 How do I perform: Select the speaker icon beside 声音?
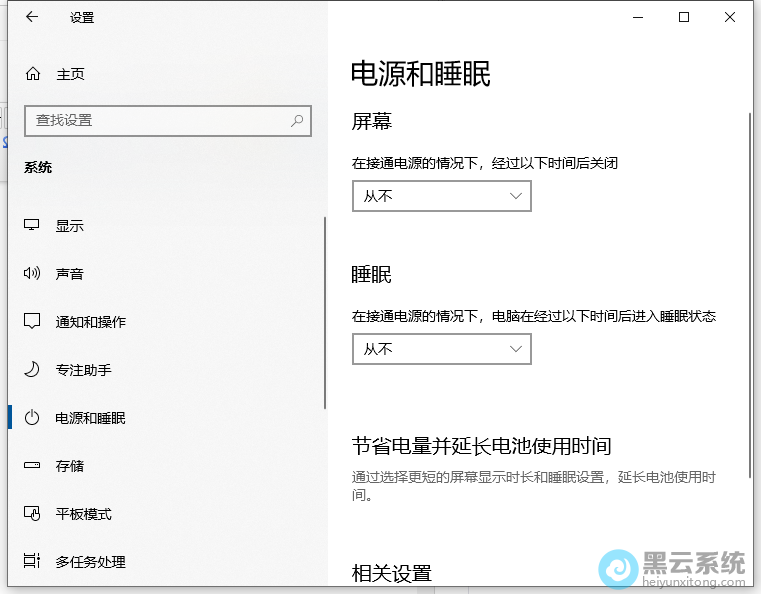point(32,274)
